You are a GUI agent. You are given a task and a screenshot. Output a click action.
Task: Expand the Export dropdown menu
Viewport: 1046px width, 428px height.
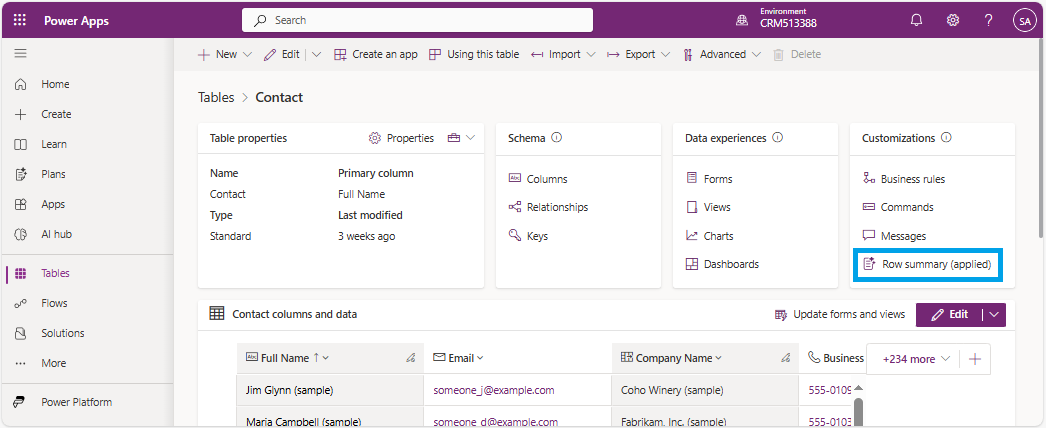tap(639, 54)
